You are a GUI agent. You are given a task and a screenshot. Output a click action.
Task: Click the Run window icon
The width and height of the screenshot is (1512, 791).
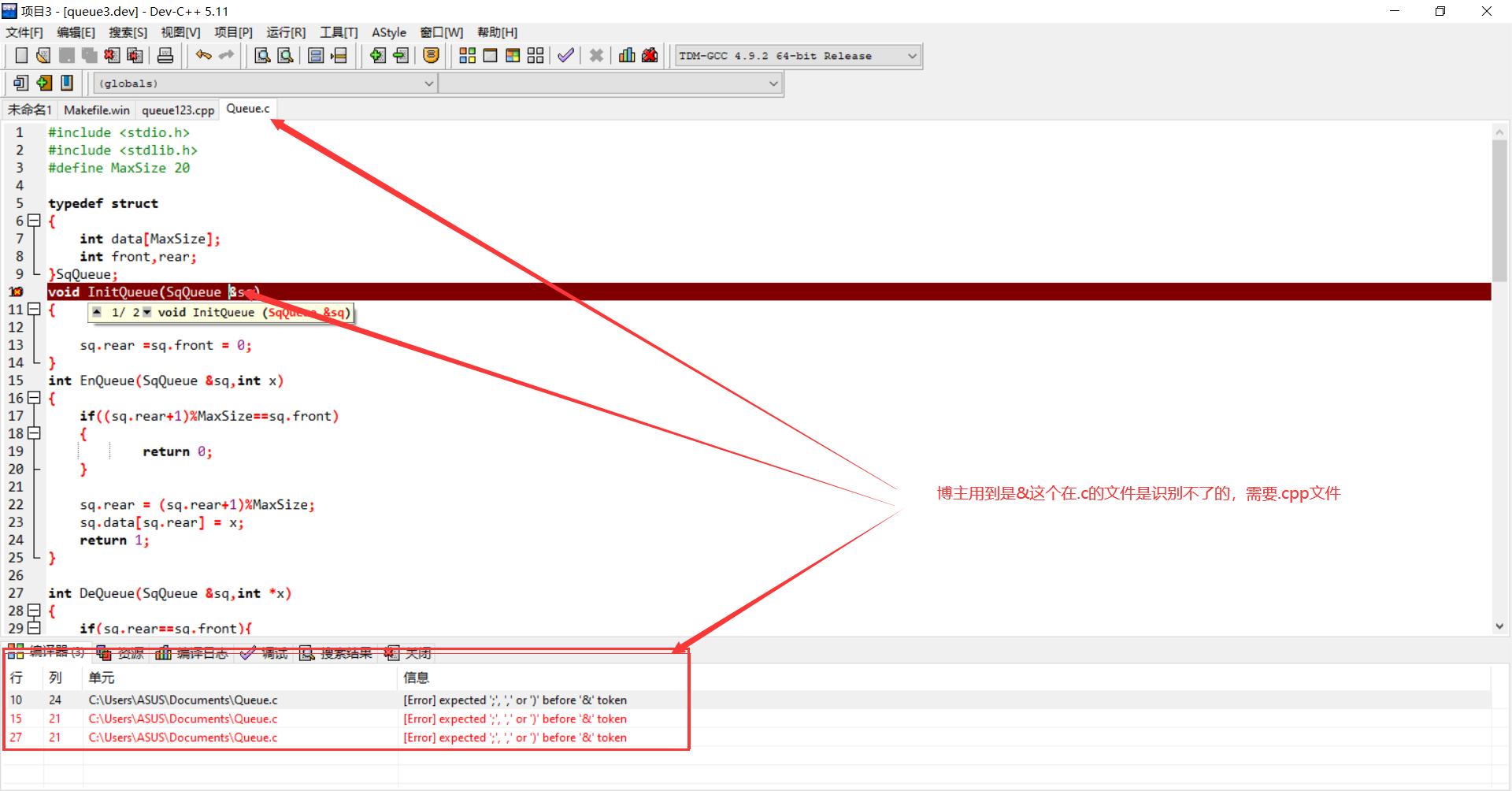(490, 55)
